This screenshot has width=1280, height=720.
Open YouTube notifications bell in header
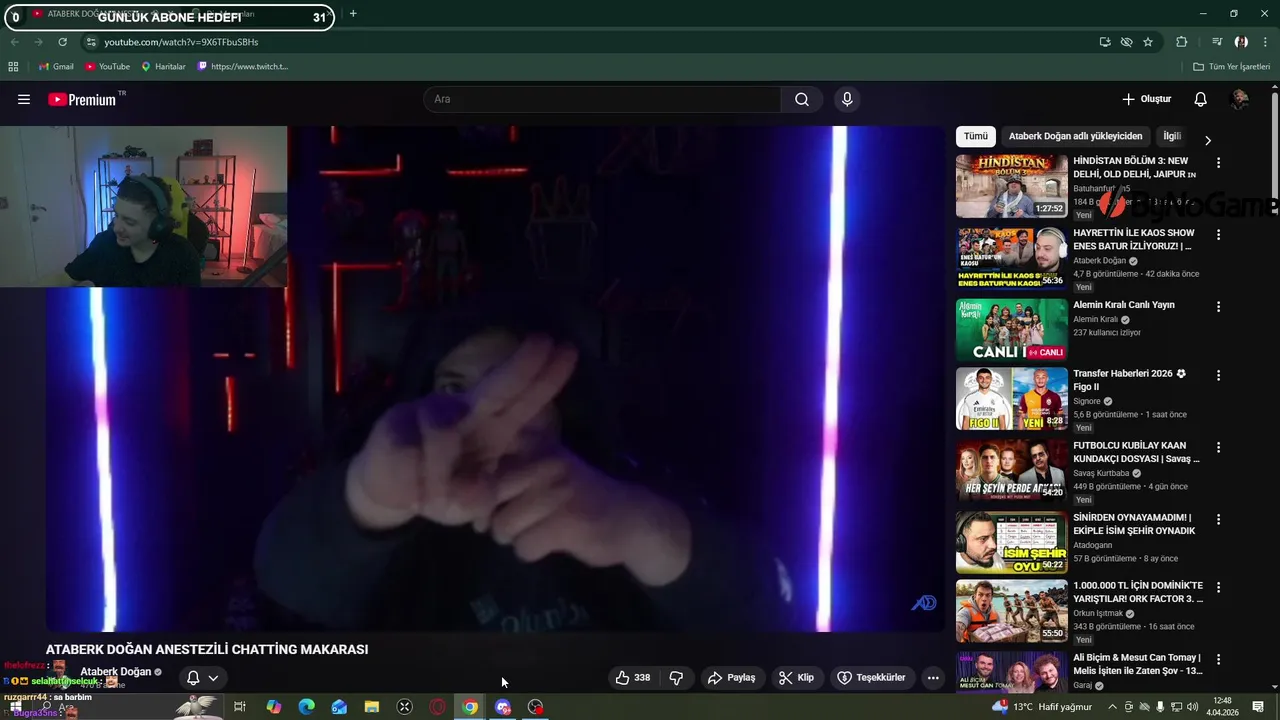[x=1200, y=99]
